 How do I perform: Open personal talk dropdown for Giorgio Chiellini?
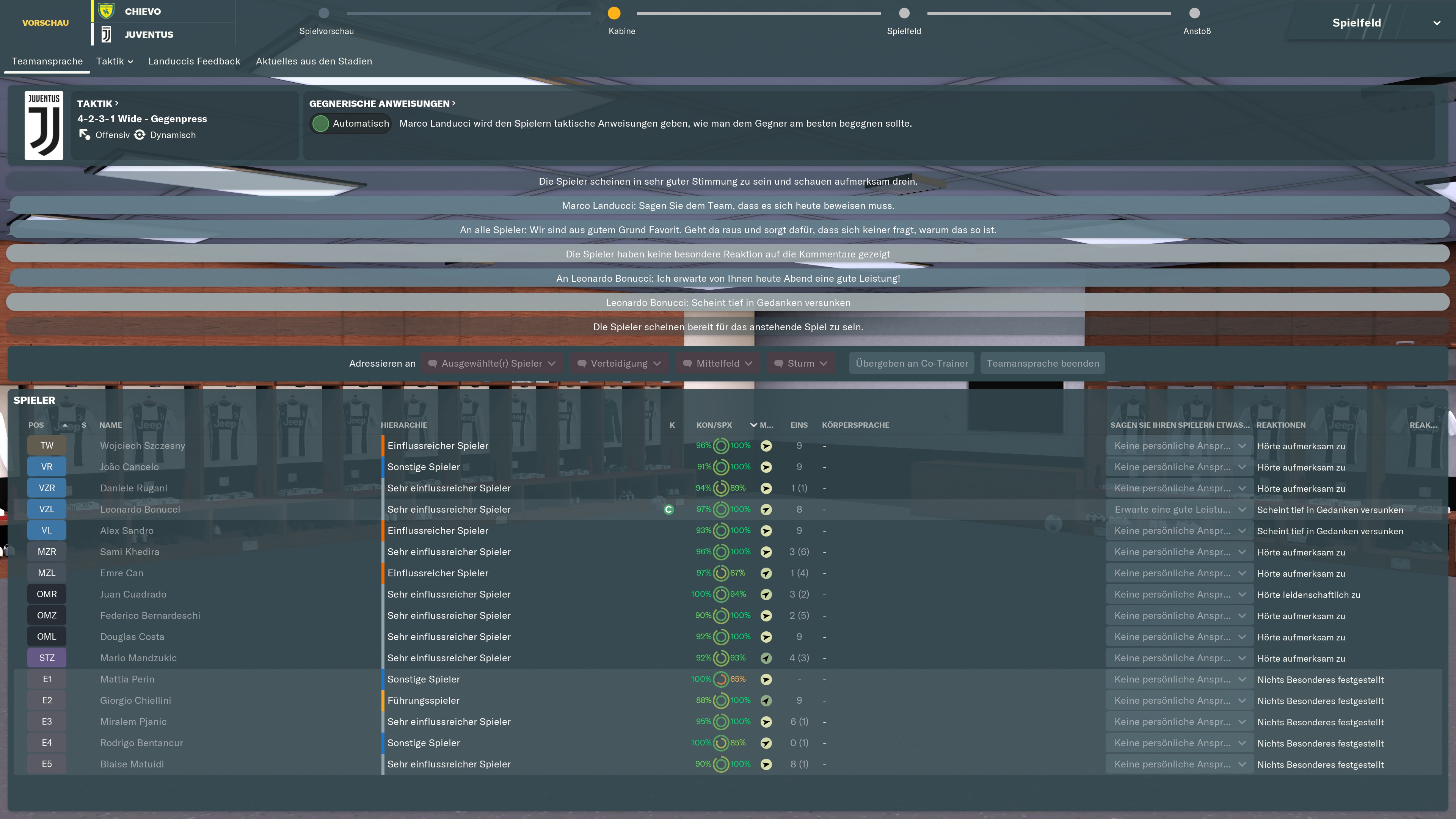(1180, 700)
